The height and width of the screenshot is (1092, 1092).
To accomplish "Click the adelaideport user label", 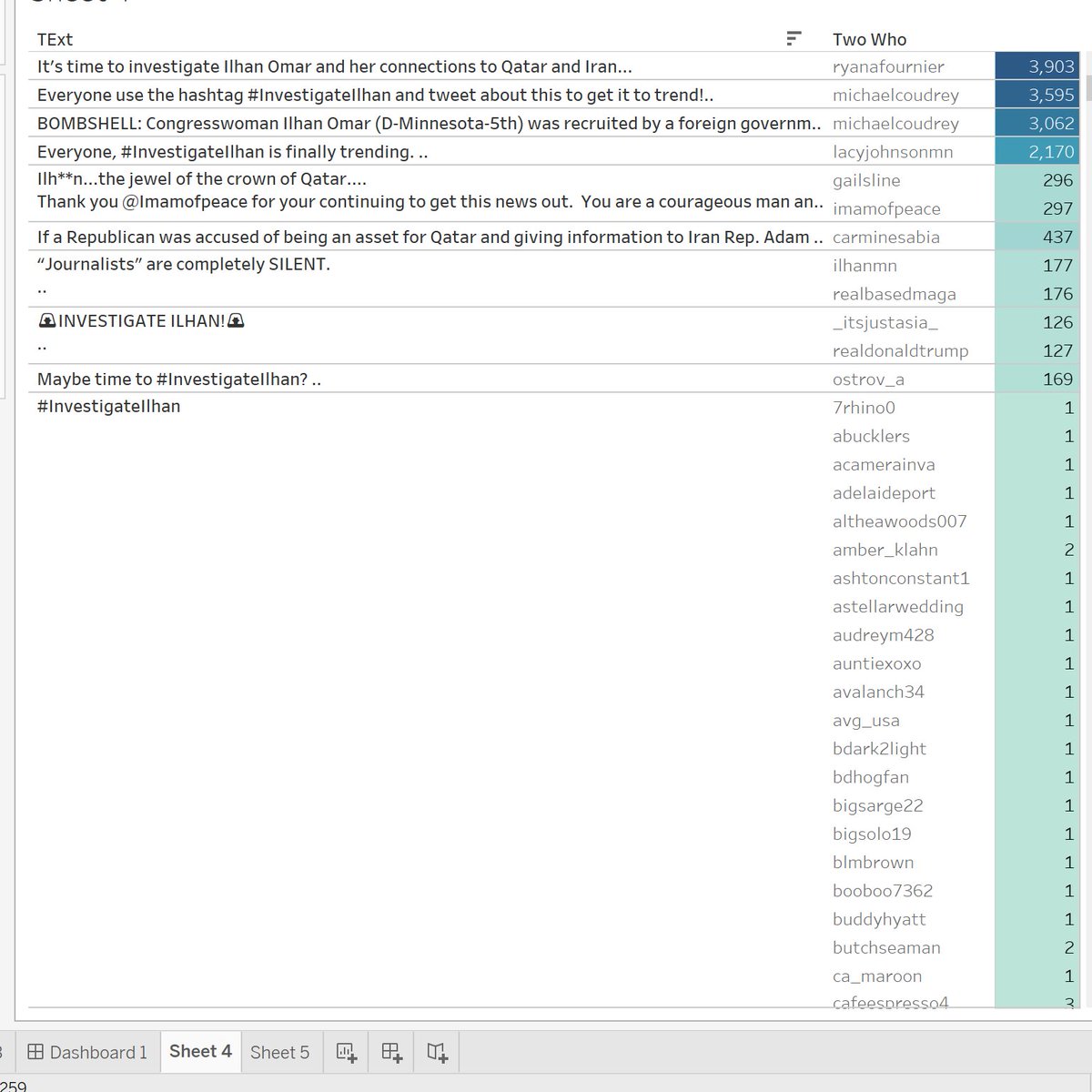I will [x=884, y=492].
